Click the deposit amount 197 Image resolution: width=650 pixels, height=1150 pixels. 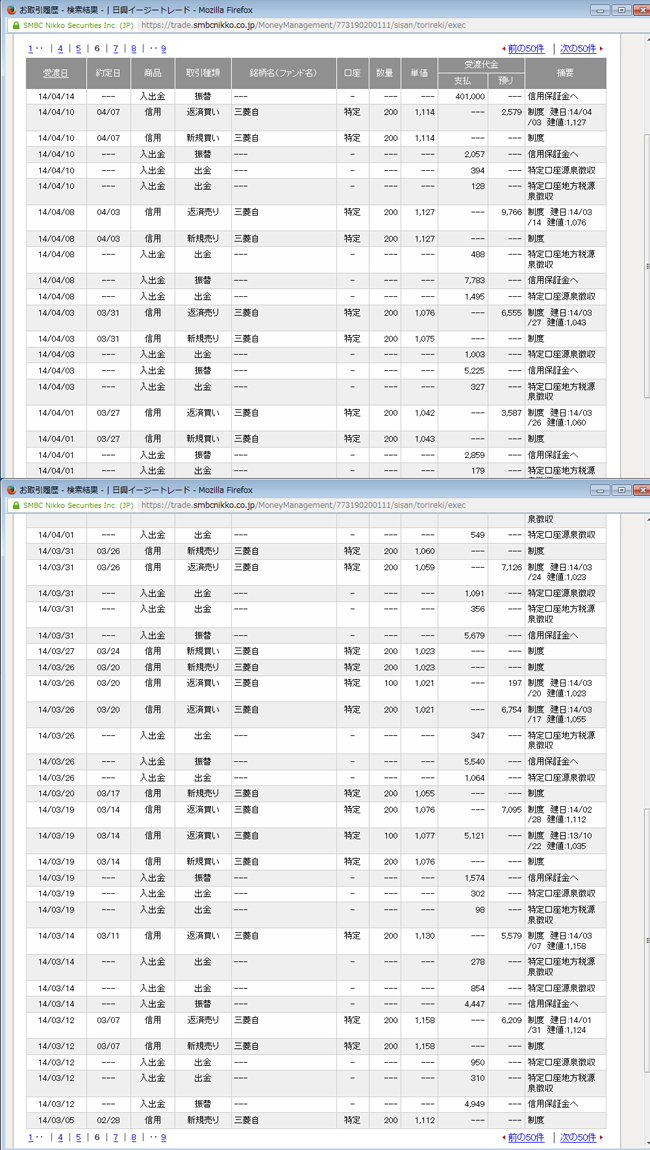coord(516,683)
